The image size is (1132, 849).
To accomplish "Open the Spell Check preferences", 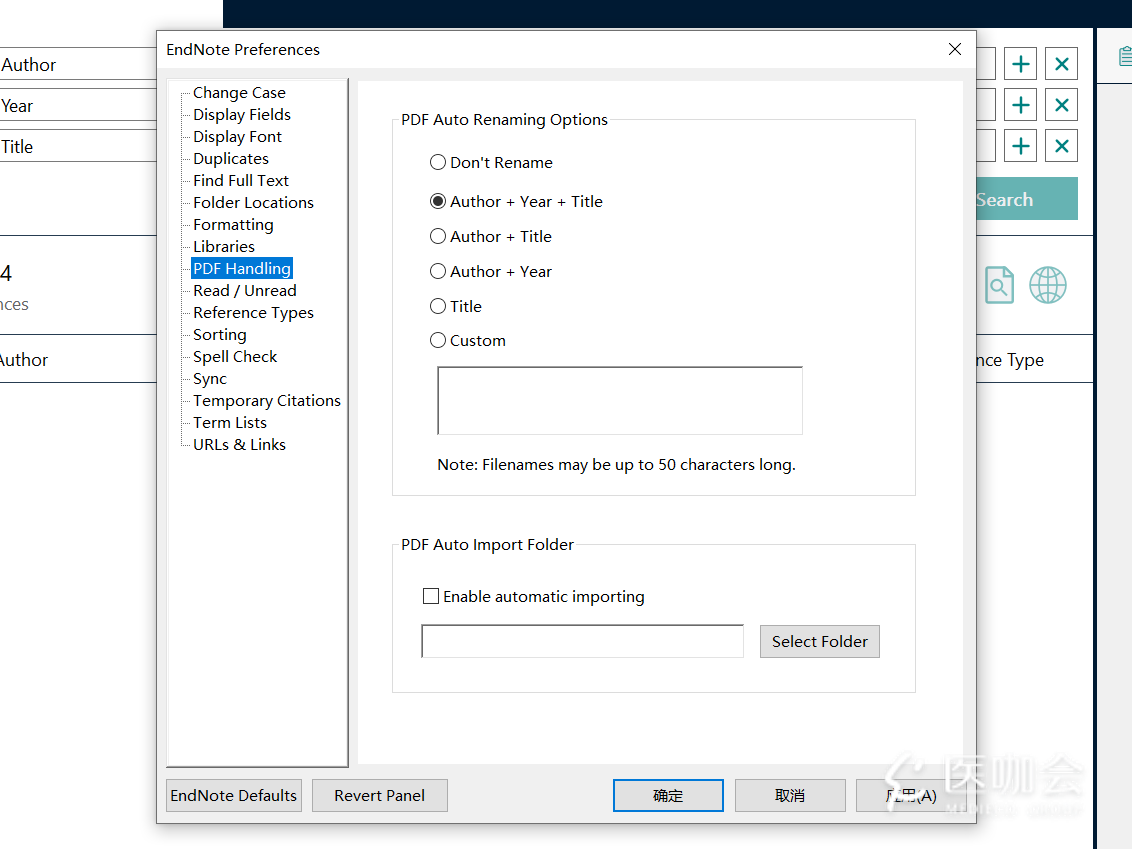I will click(x=235, y=357).
